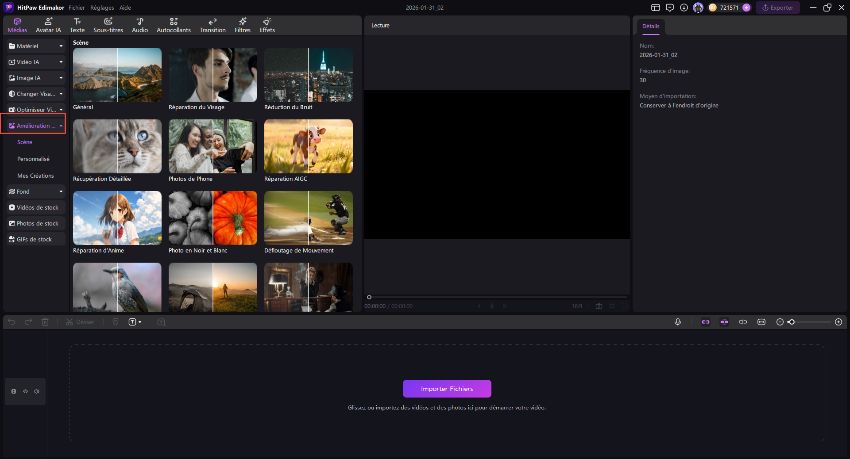The height and width of the screenshot is (459, 850).
Task: Expand the Matériel dropdown in sidebar
Action: pyautogui.click(x=35, y=46)
